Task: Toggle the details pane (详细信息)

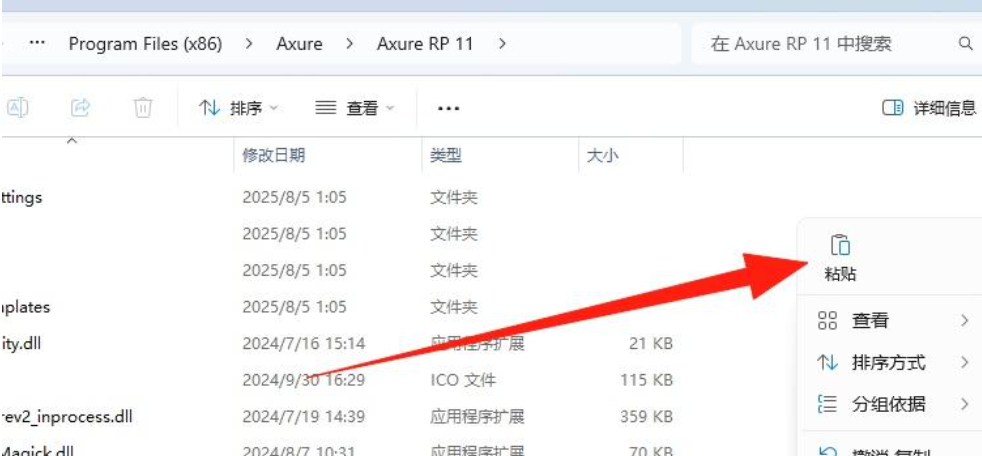Action: 928,108
